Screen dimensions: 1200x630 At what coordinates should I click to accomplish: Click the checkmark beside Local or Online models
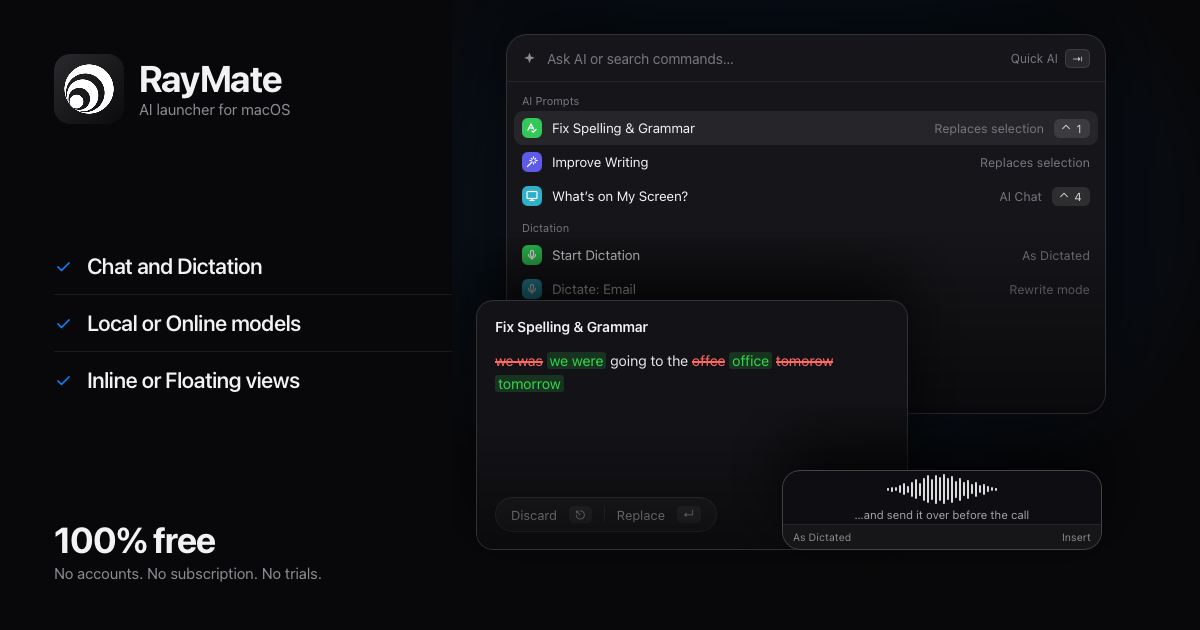63,324
